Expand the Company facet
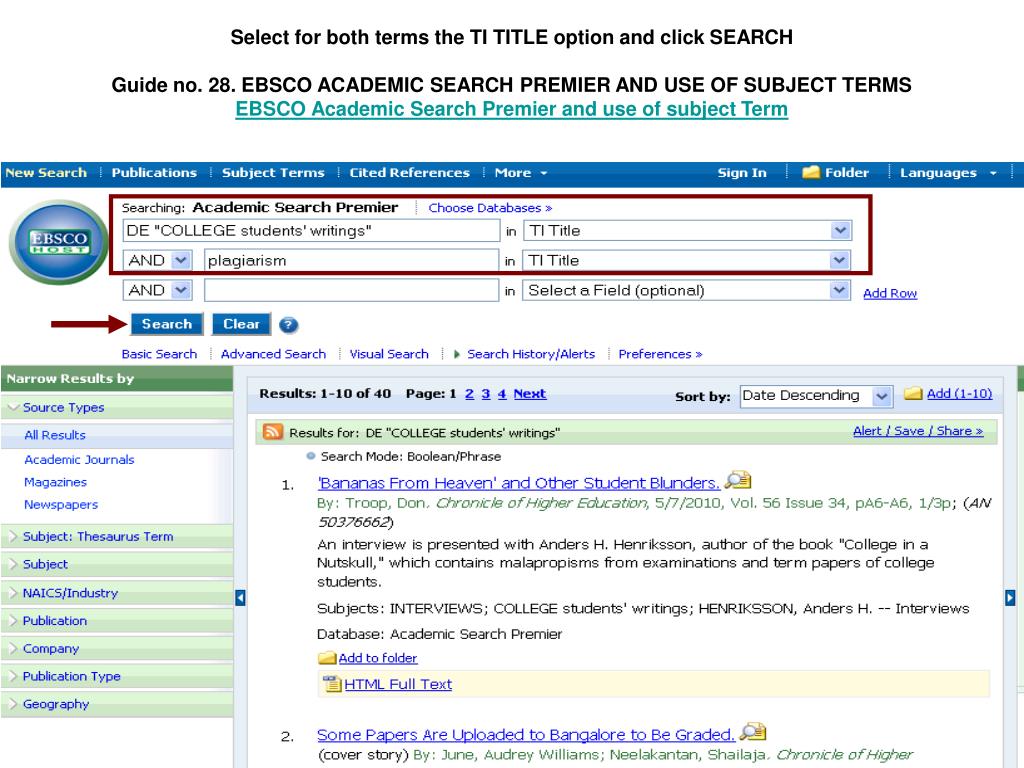This screenshot has height=768, width=1024. (x=13, y=648)
